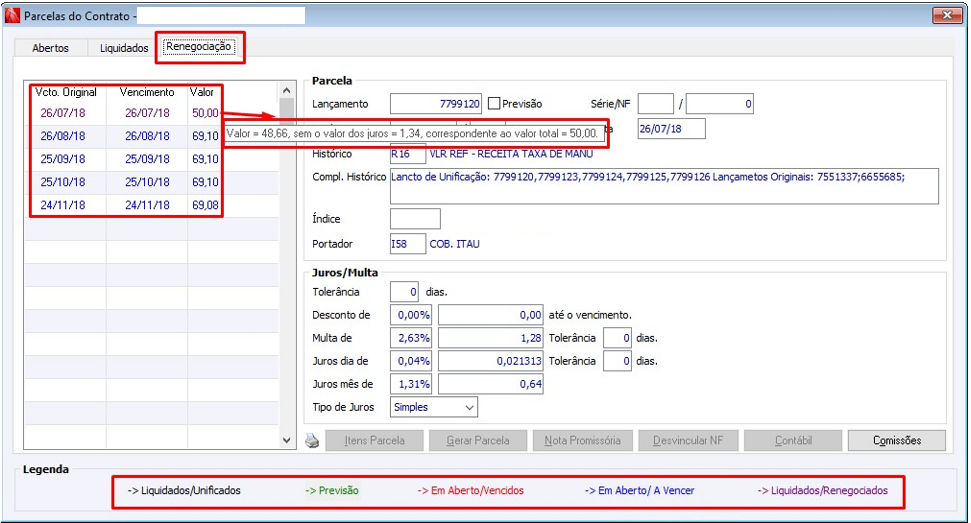971x523 pixels.
Task: Click the Vcto. Original column header
Action: tap(66, 92)
